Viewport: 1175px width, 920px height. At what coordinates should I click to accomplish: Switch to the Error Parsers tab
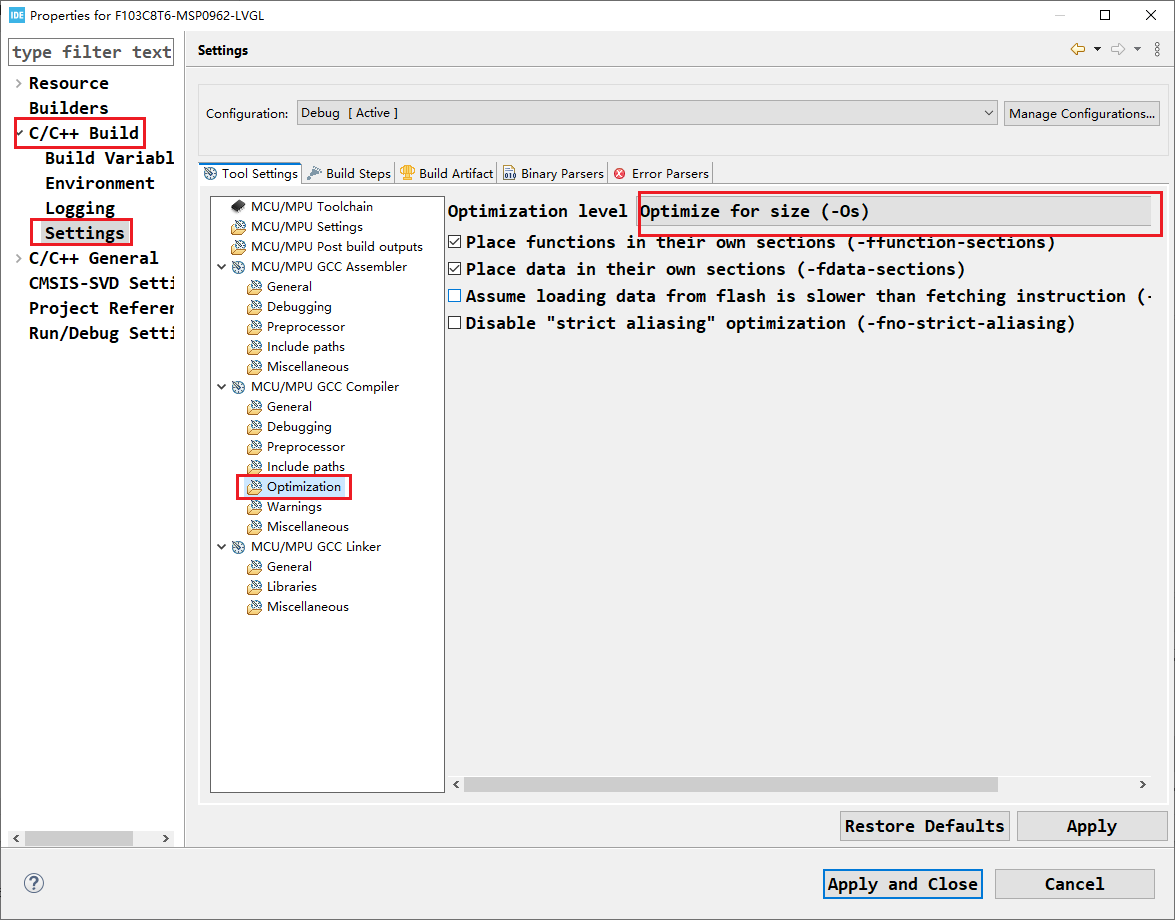pos(661,173)
